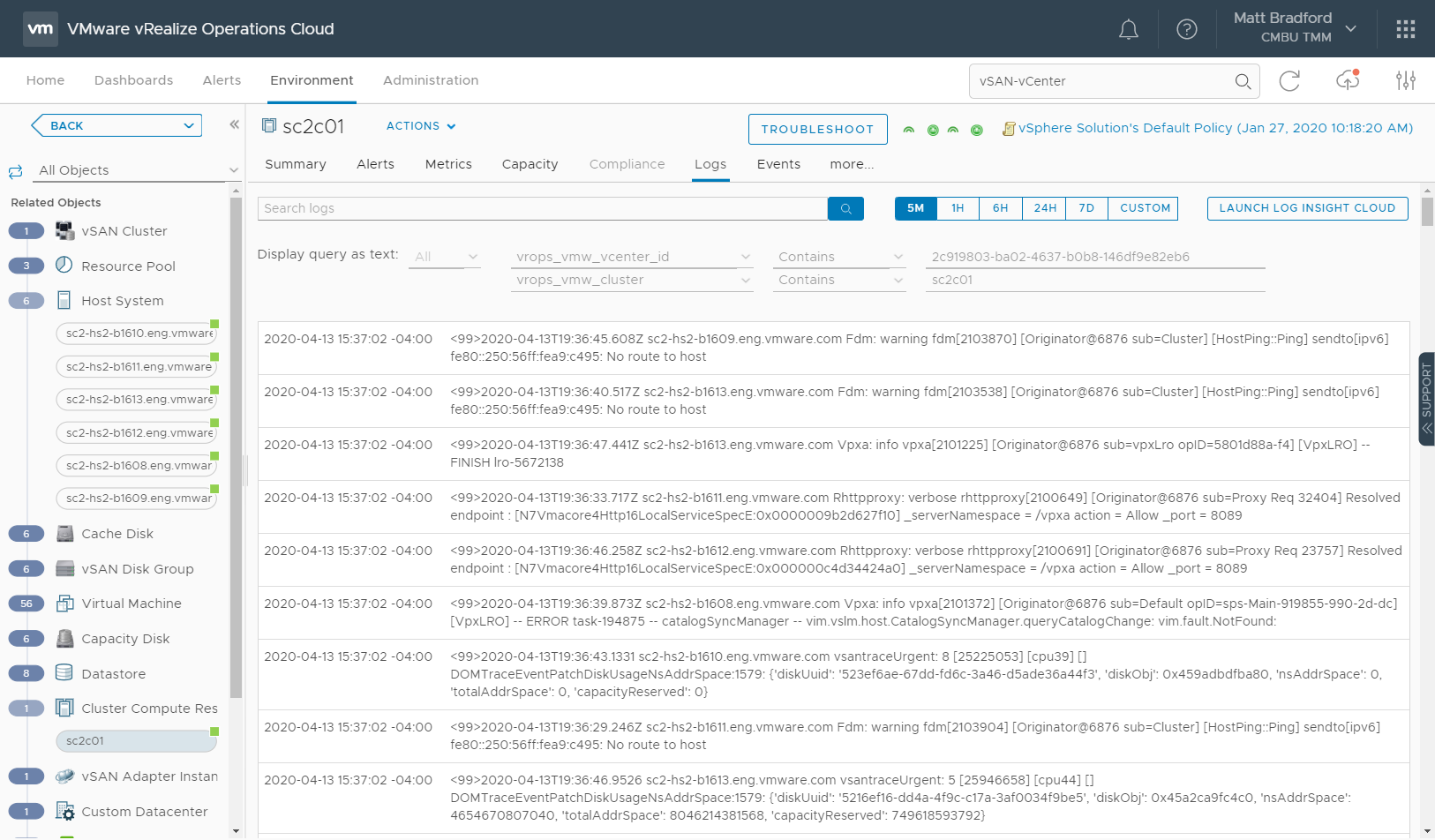Open the Administration menu
Viewport: 1435px width, 840px height.
click(x=431, y=80)
